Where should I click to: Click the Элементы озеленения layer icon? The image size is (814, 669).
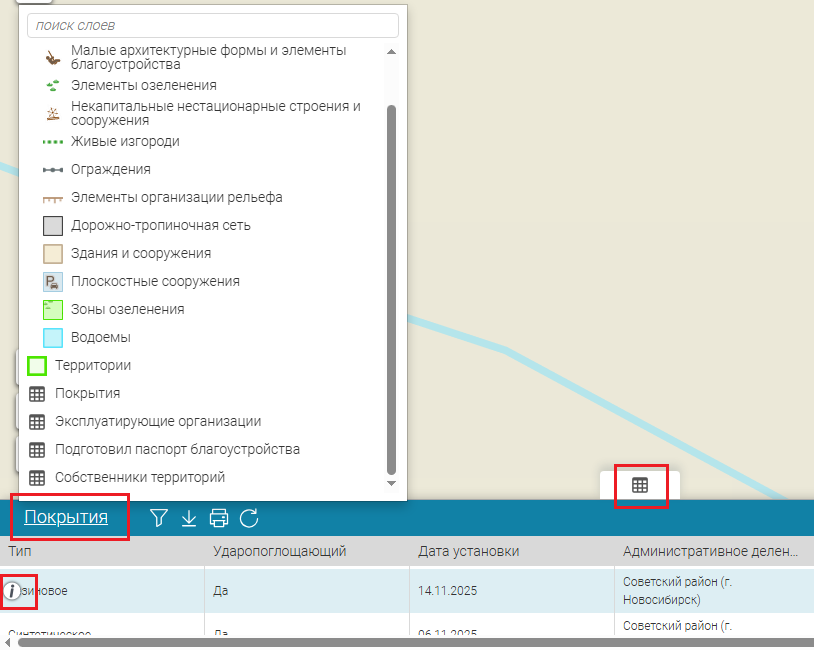click(x=52, y=85)
